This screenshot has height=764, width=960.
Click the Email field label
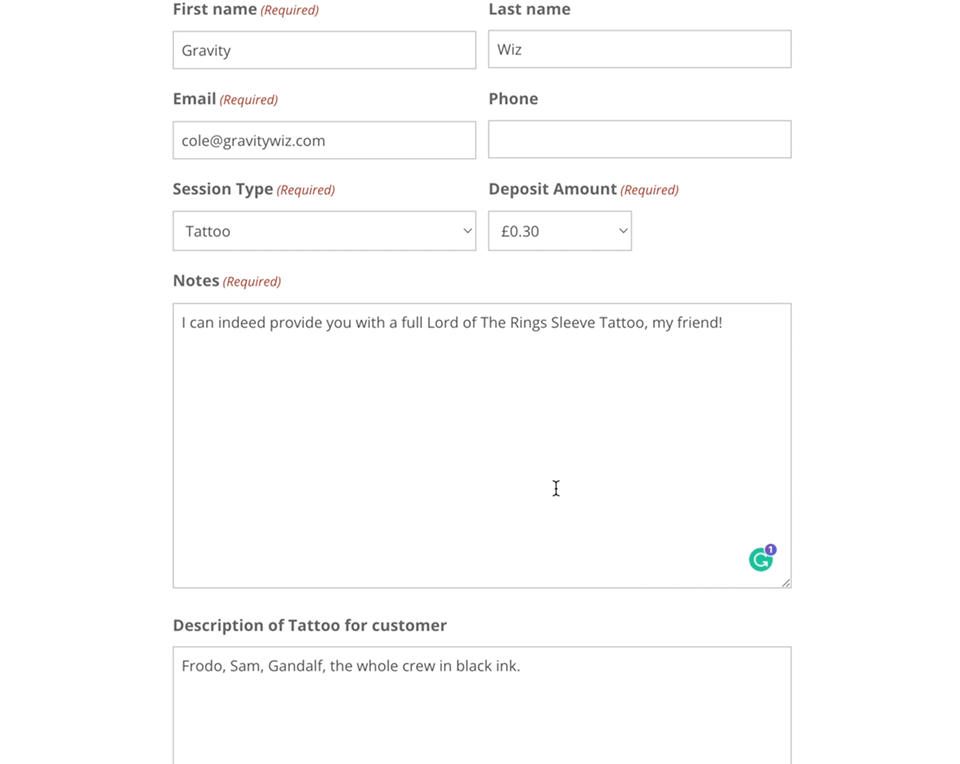tap(194, 99)
